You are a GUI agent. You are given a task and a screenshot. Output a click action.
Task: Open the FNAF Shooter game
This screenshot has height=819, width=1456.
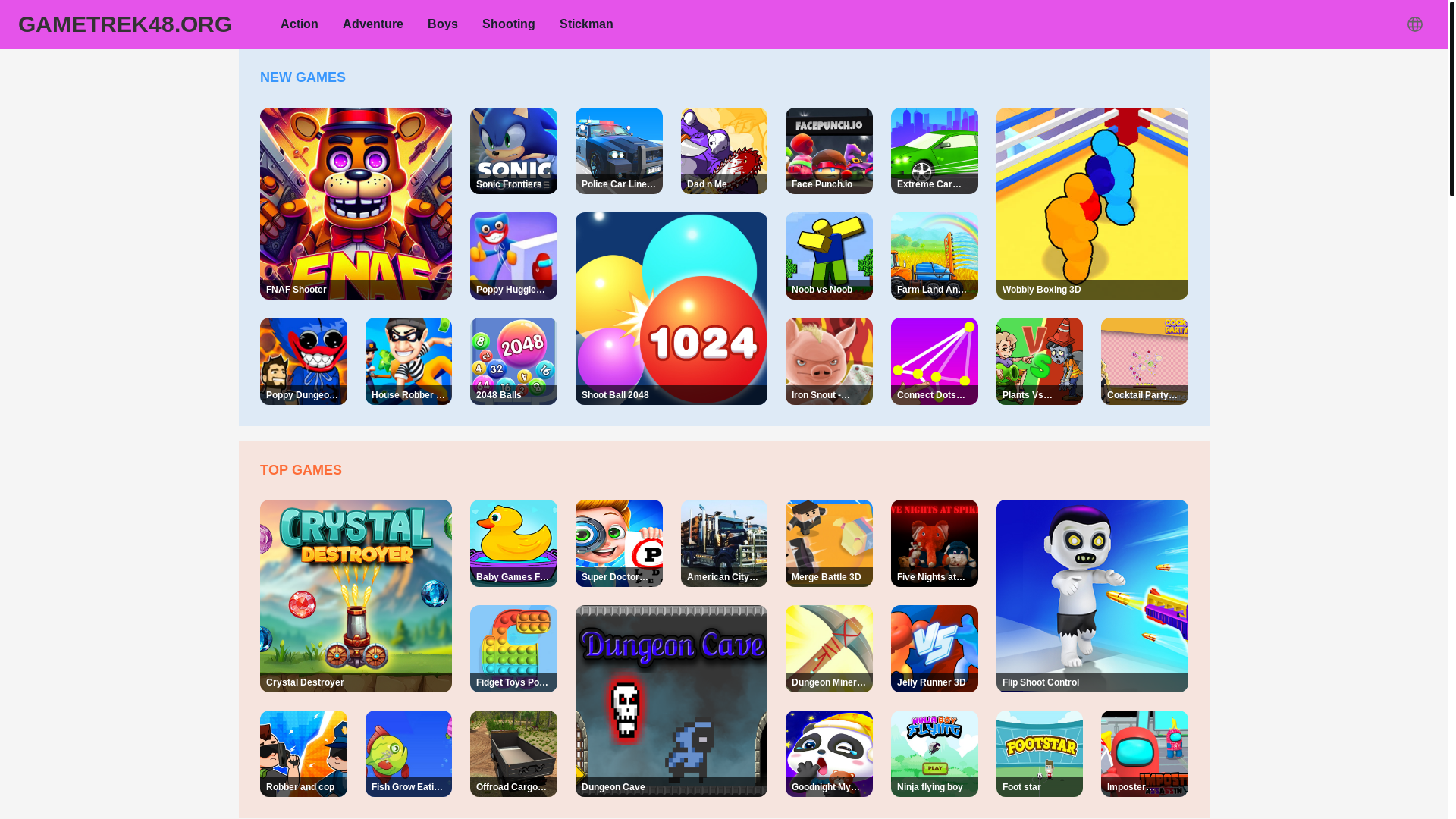coord(356,203)
